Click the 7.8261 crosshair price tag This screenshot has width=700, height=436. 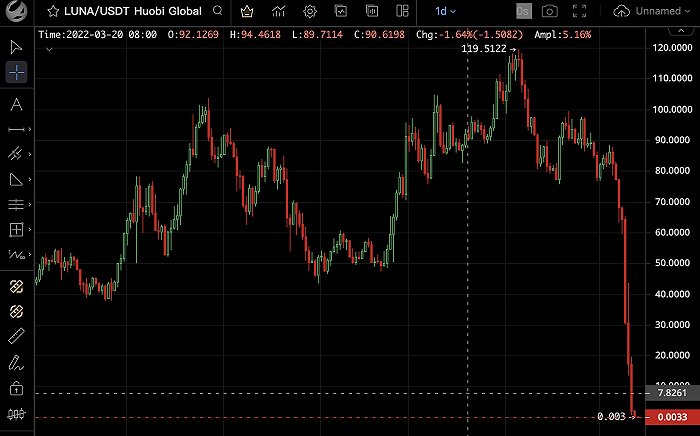(x=672, y=393)
